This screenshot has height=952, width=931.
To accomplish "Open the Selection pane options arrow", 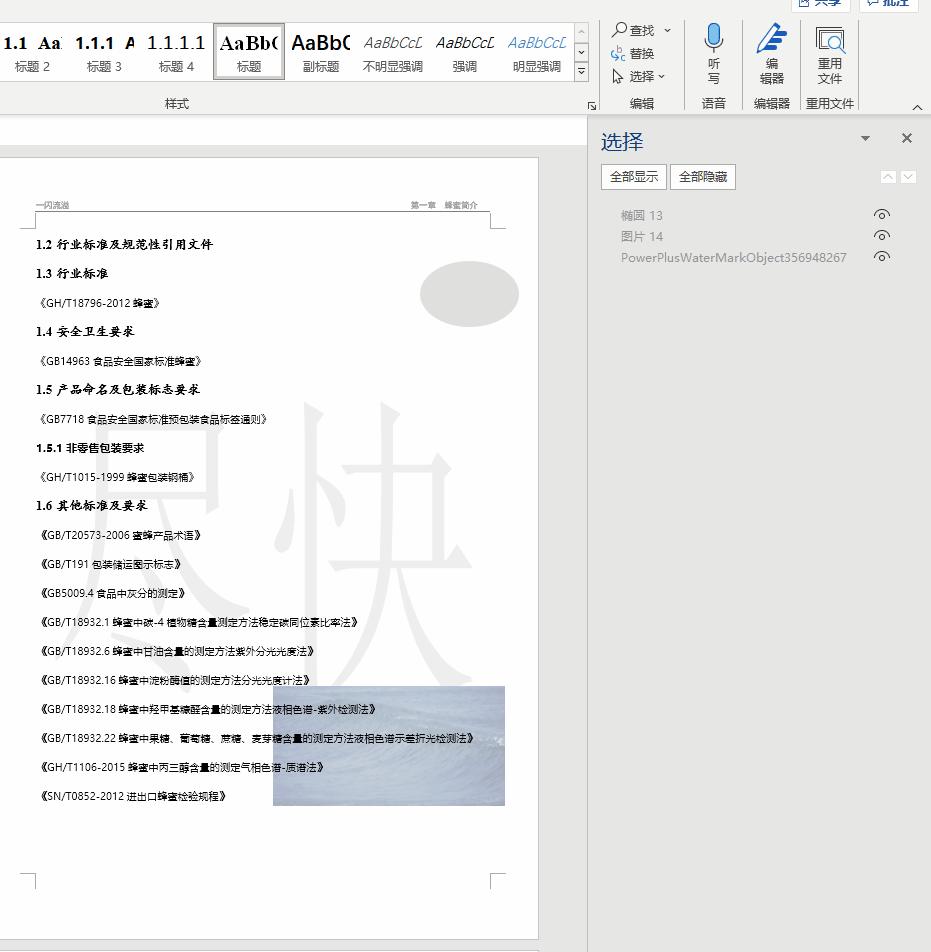I will coord(864,138).
